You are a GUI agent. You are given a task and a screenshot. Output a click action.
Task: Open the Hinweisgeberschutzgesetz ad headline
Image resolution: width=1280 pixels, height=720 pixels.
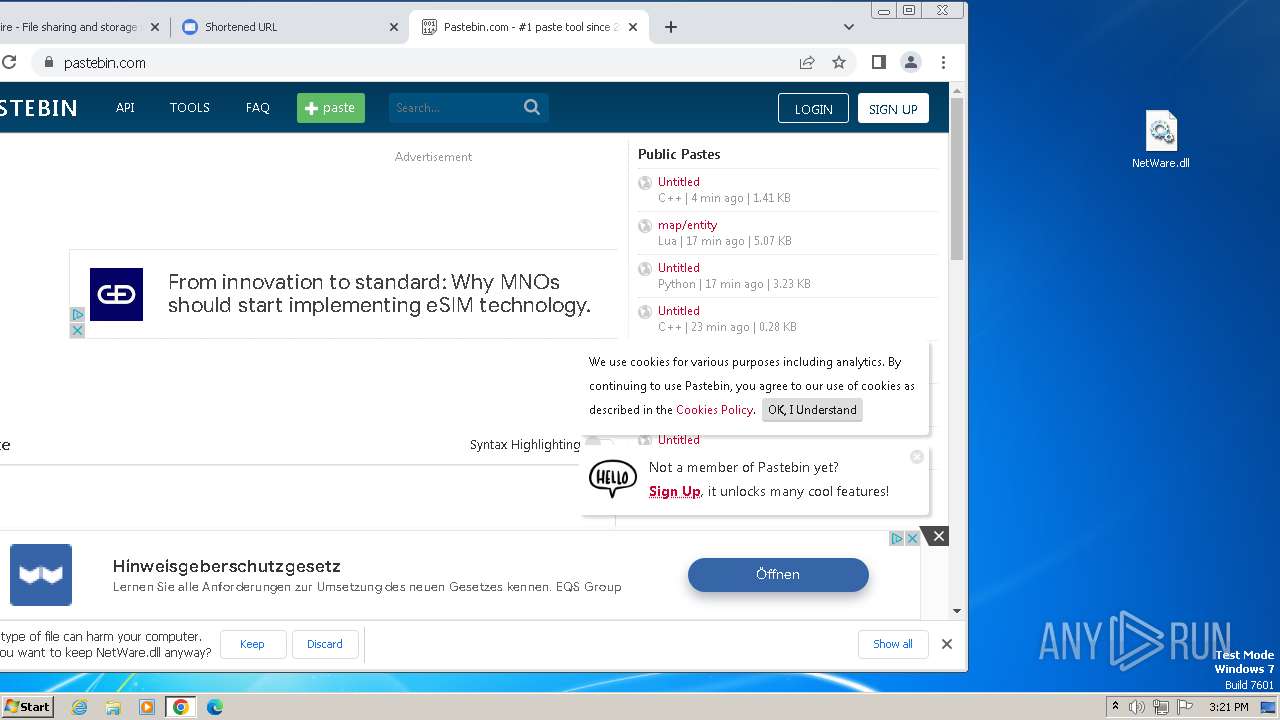[x=227, y=566]
